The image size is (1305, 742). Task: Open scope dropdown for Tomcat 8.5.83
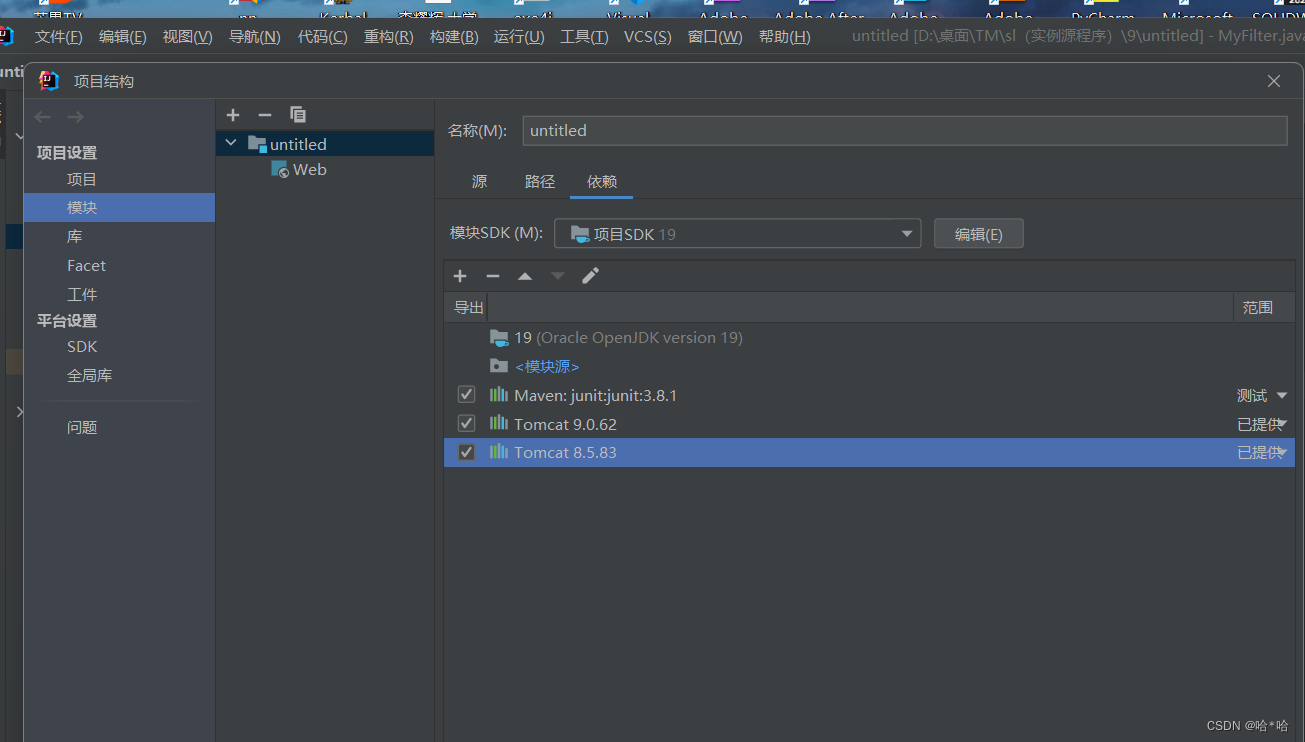(1282, 452)
